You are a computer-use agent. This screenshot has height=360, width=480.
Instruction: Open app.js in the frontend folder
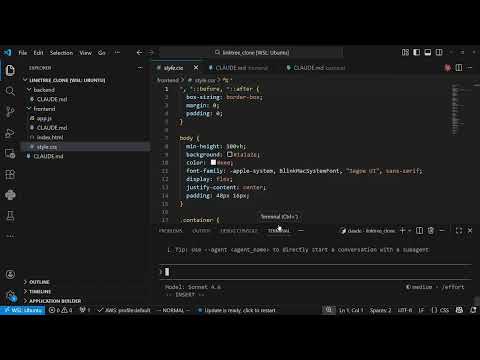(x=44, y=118)
